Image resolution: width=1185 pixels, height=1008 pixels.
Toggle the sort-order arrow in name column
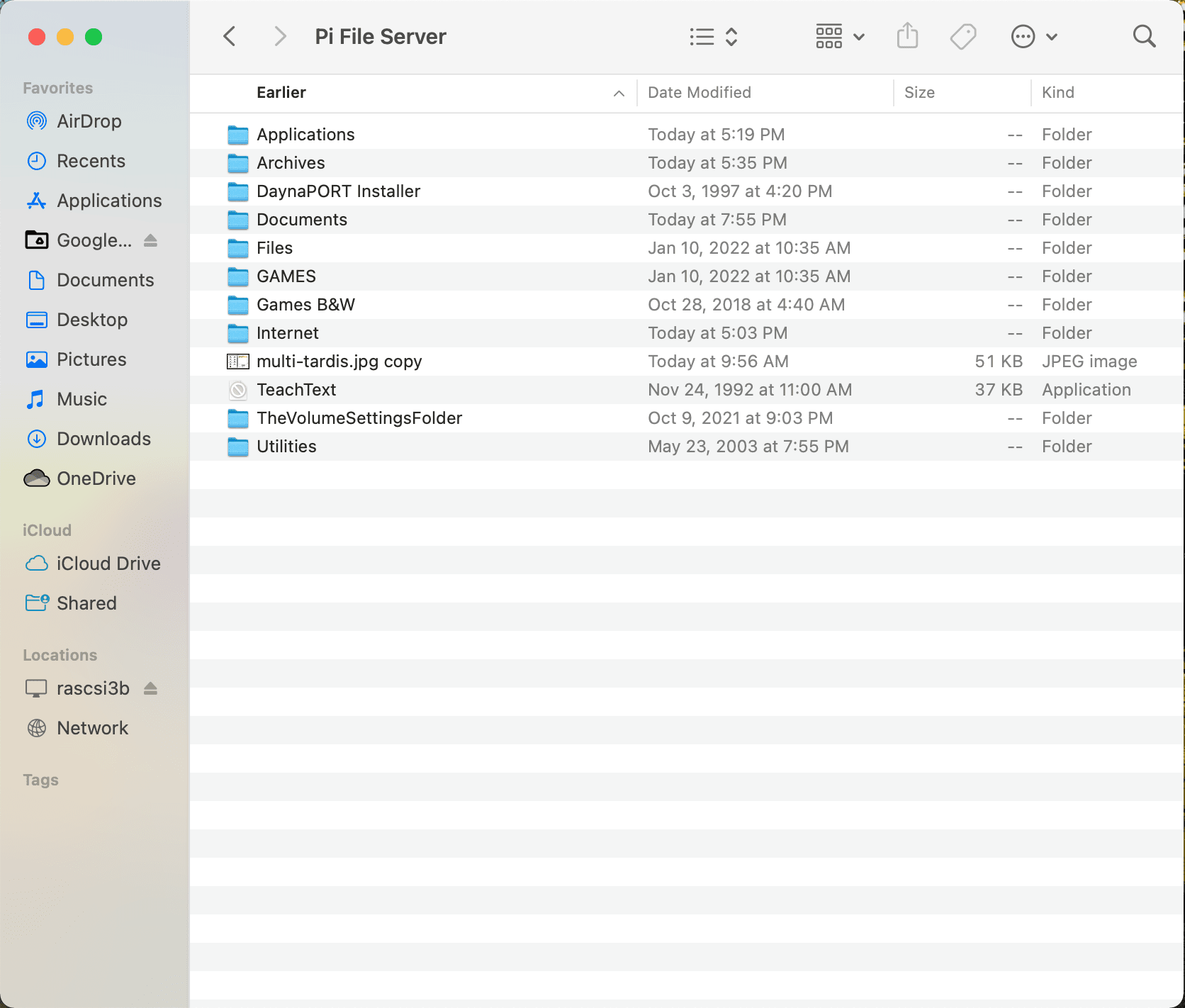(619, 94)
